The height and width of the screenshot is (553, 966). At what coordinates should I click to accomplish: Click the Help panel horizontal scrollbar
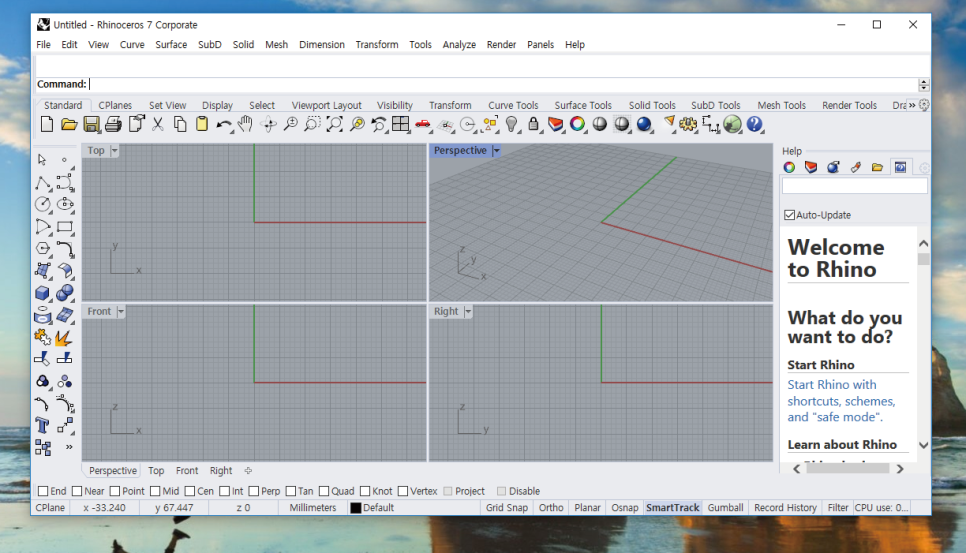848,469
